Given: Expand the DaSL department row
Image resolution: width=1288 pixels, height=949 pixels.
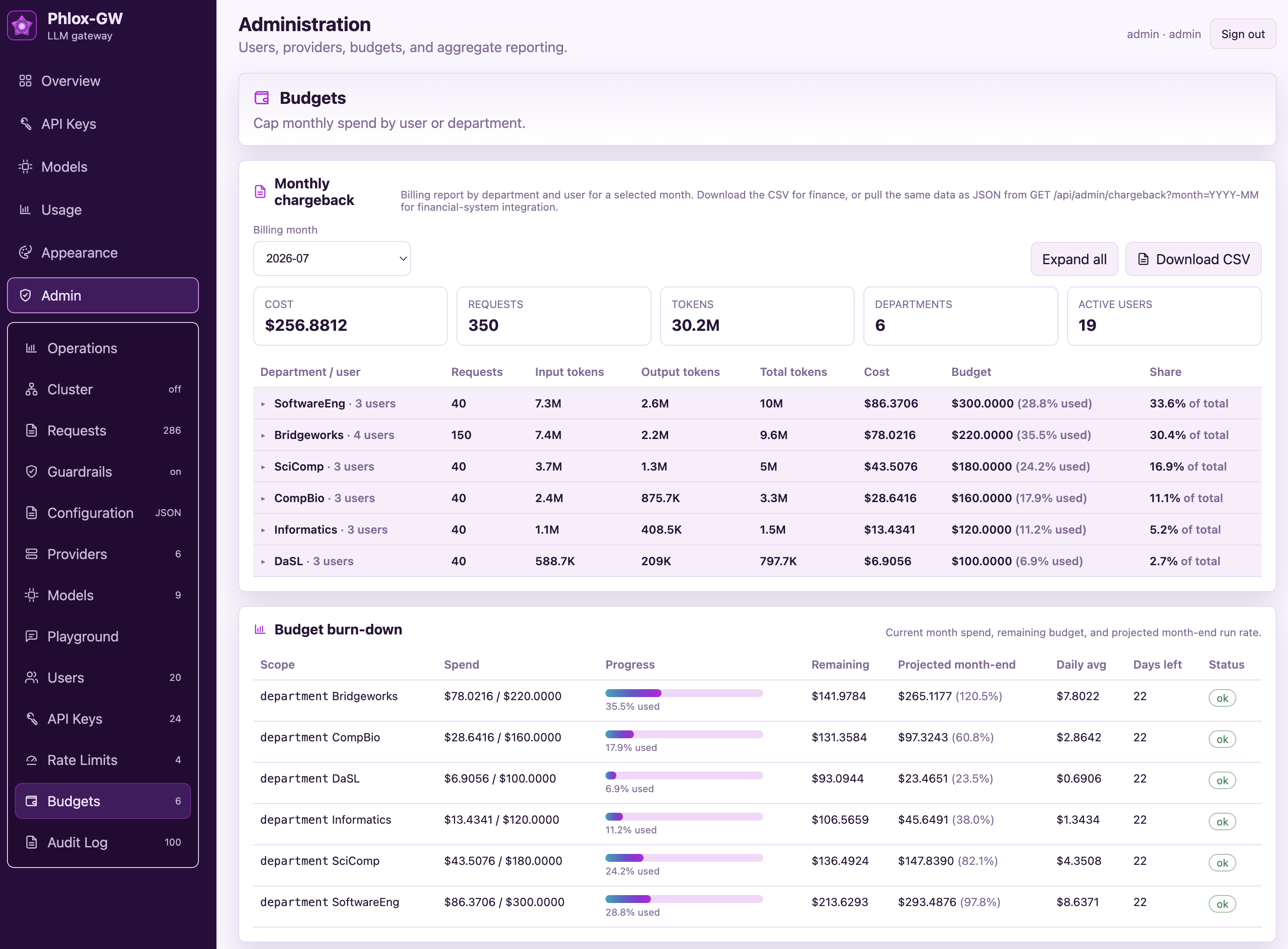Looking at the screenshot, I should pyautogui.click(x=263, y=562).
